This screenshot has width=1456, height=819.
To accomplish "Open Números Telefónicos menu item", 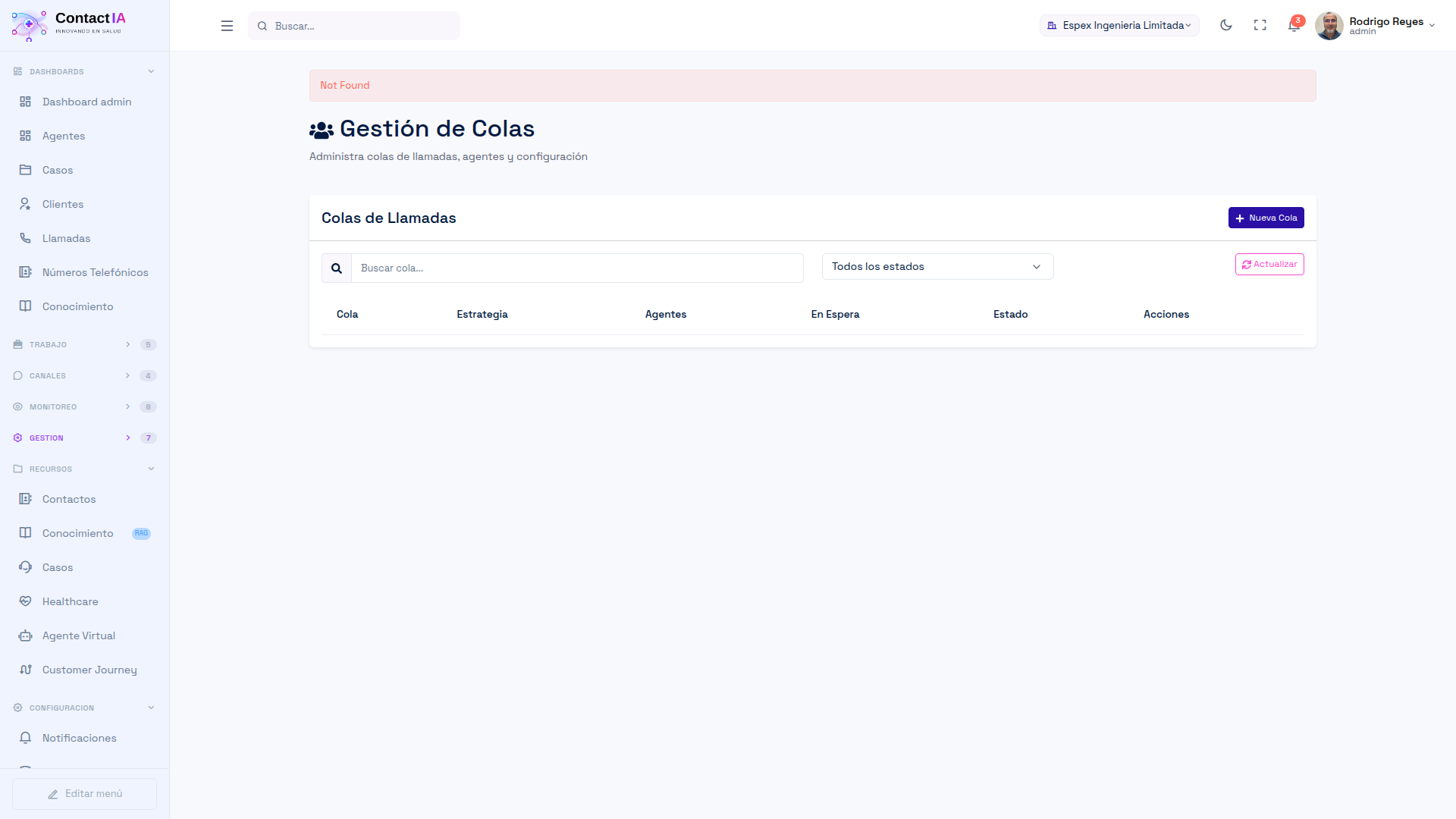I will pyautogui.click(x=95, y=272).
